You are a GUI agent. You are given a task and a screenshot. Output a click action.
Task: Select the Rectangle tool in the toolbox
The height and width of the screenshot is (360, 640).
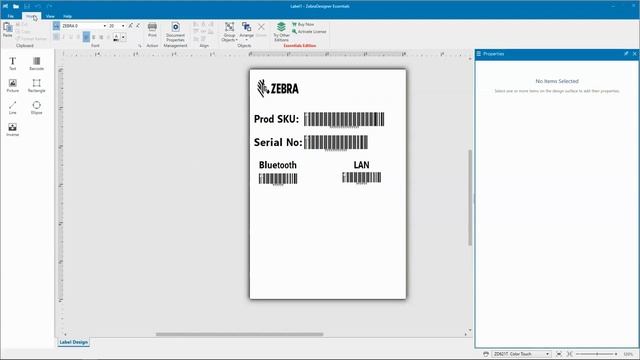(x=36, y=85)
